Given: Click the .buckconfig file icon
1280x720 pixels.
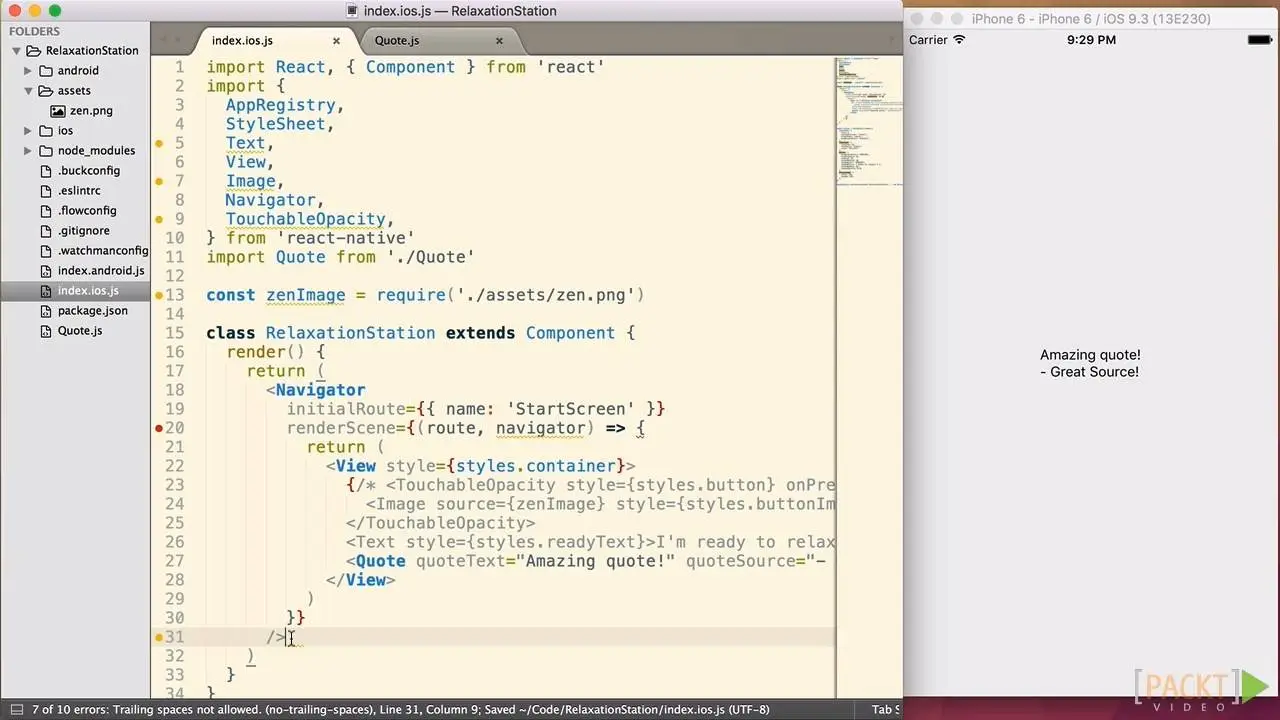Looking at the screenshot, I should 46,171.
